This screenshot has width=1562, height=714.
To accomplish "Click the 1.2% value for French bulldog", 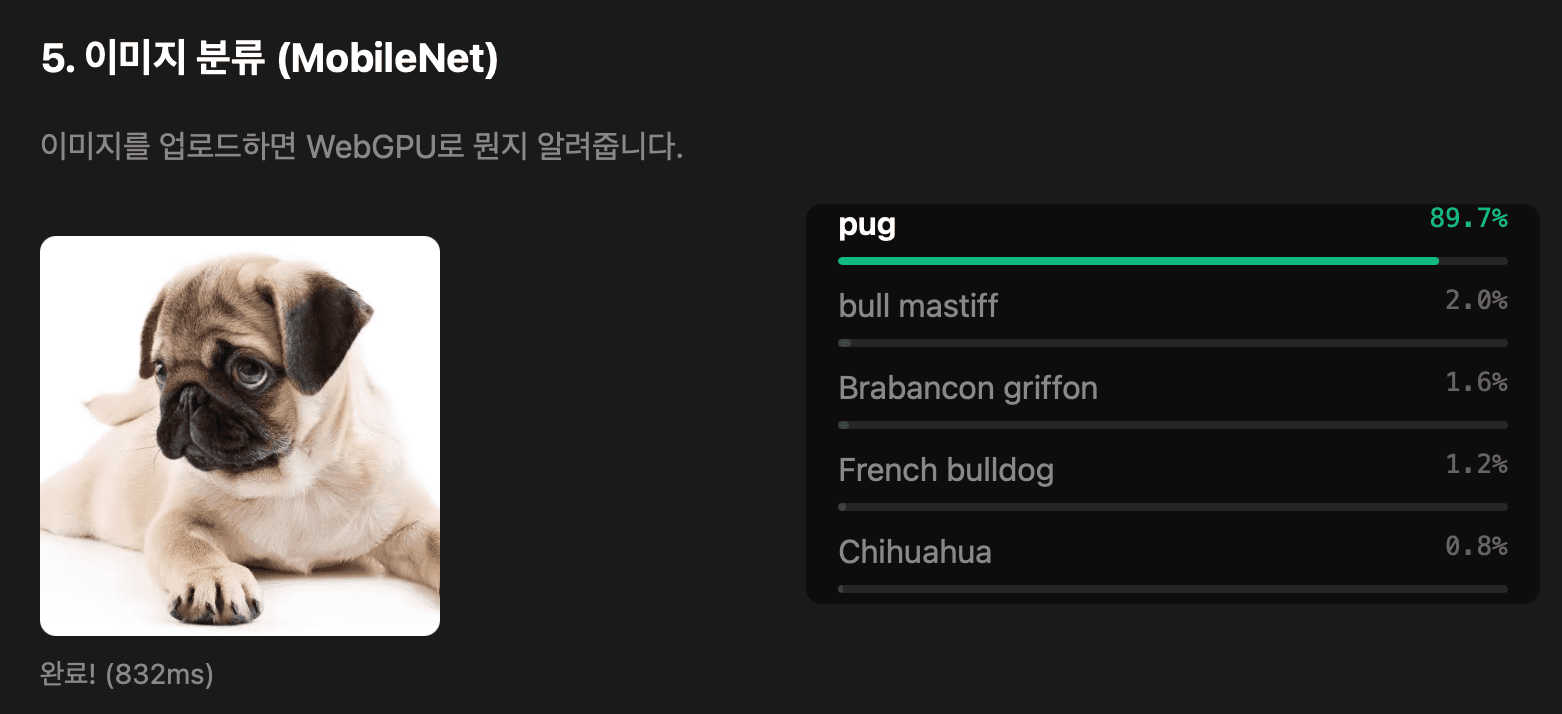I will point(1475,464).
